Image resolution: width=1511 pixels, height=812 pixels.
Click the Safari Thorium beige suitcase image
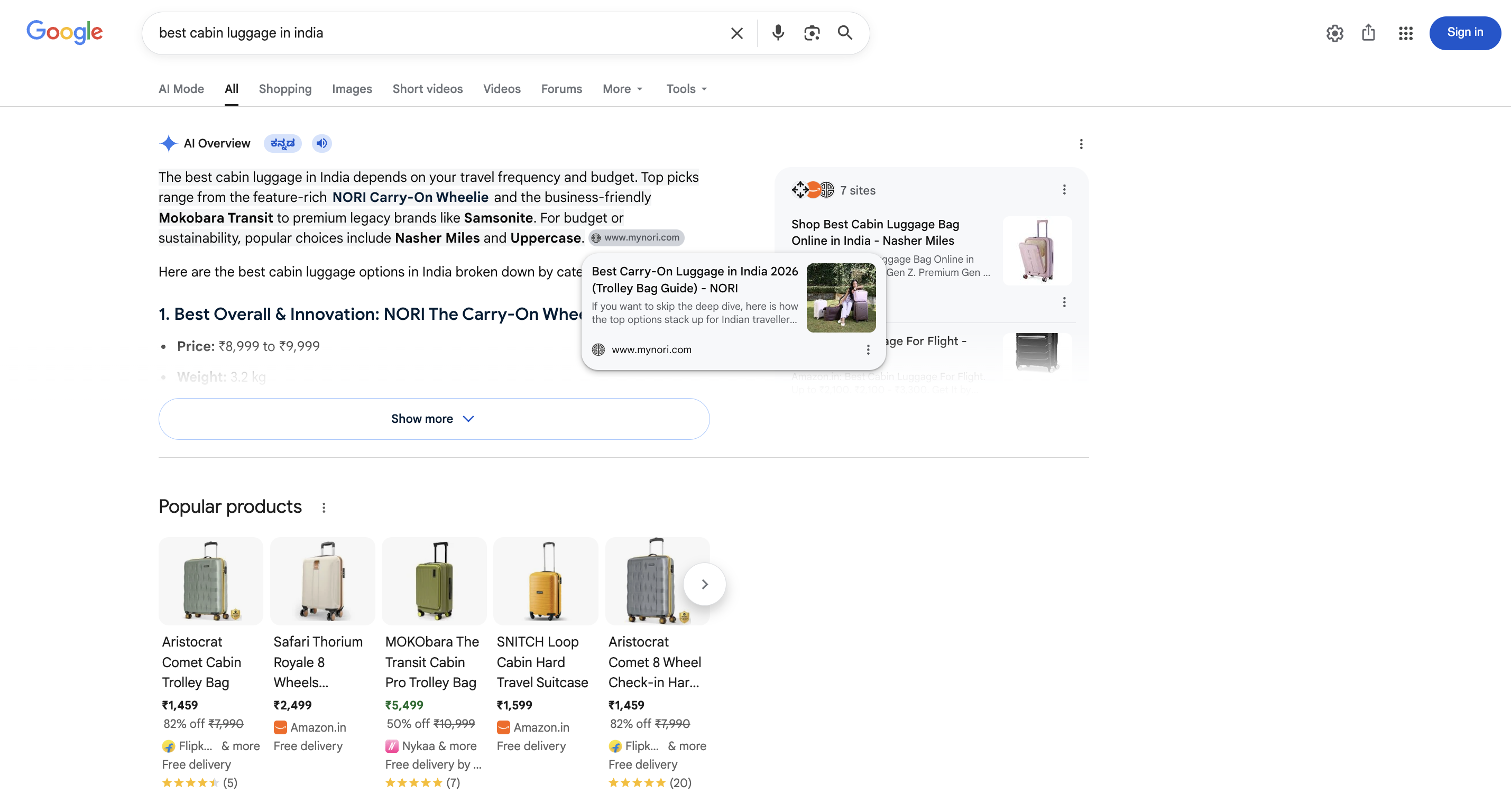322,581
